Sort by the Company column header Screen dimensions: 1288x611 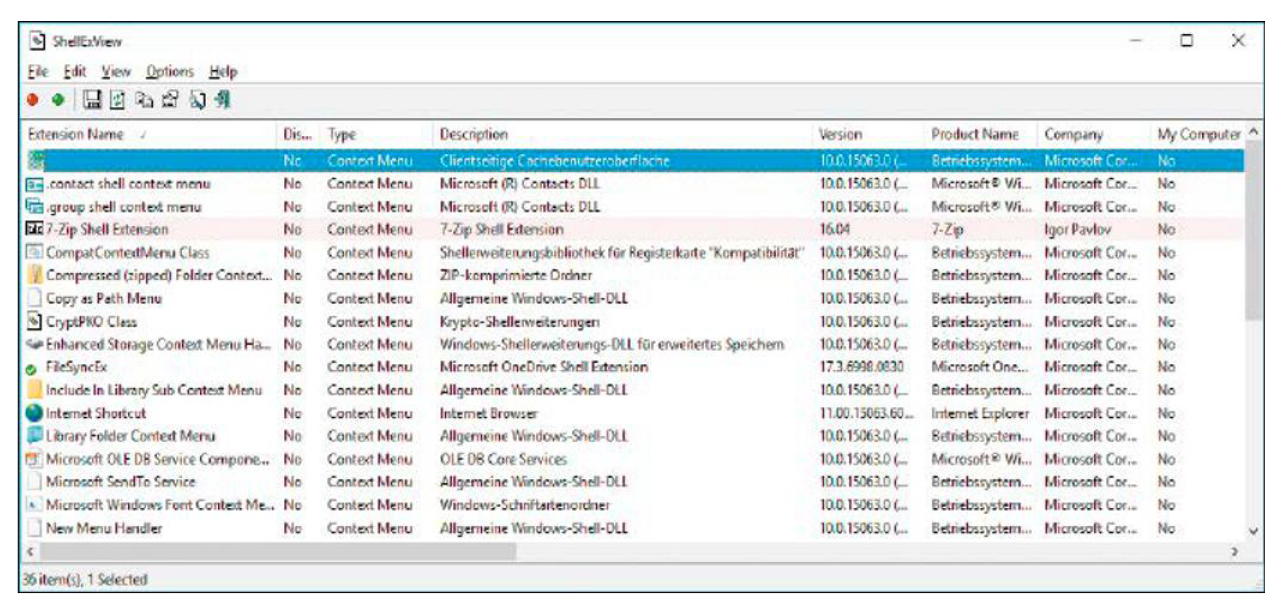pyautogui.click(x=1094, y=134)
